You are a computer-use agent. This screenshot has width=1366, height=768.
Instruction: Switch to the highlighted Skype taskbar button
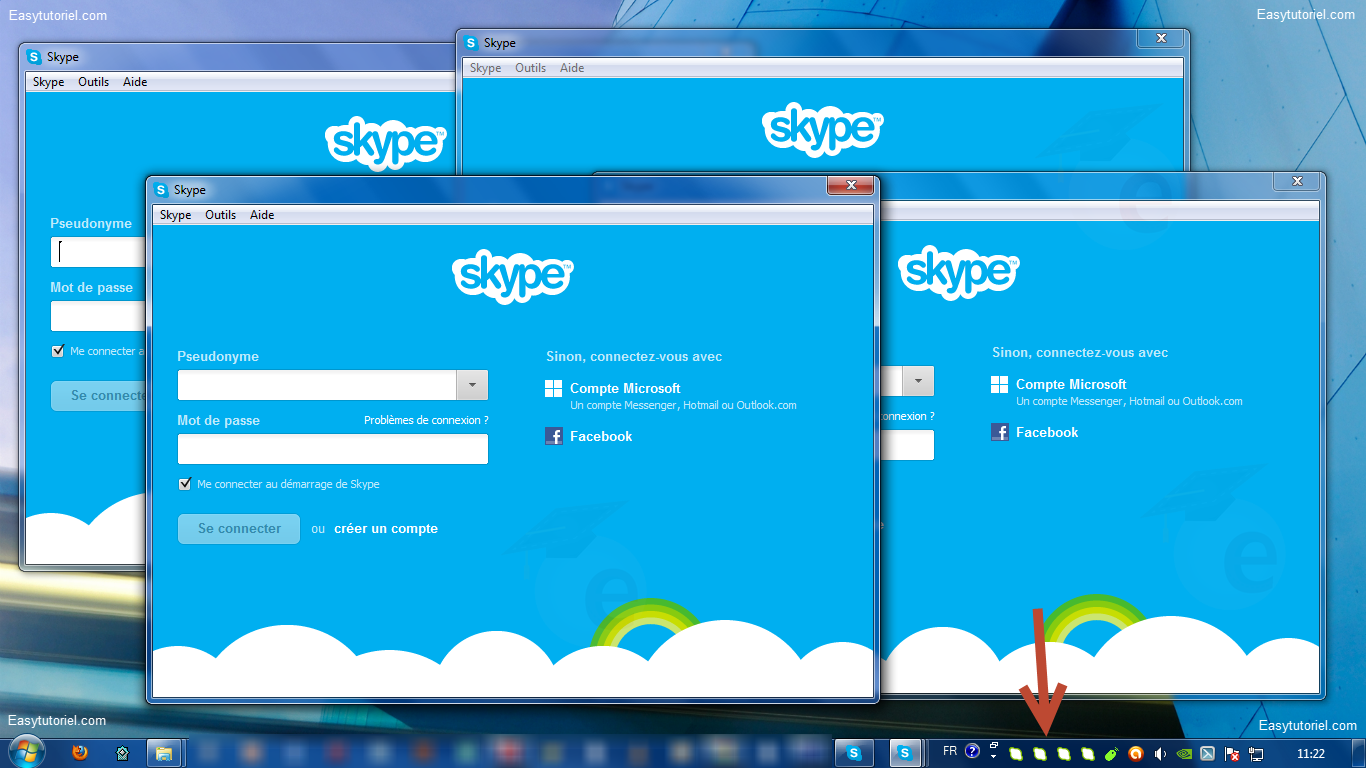(905, 753)
